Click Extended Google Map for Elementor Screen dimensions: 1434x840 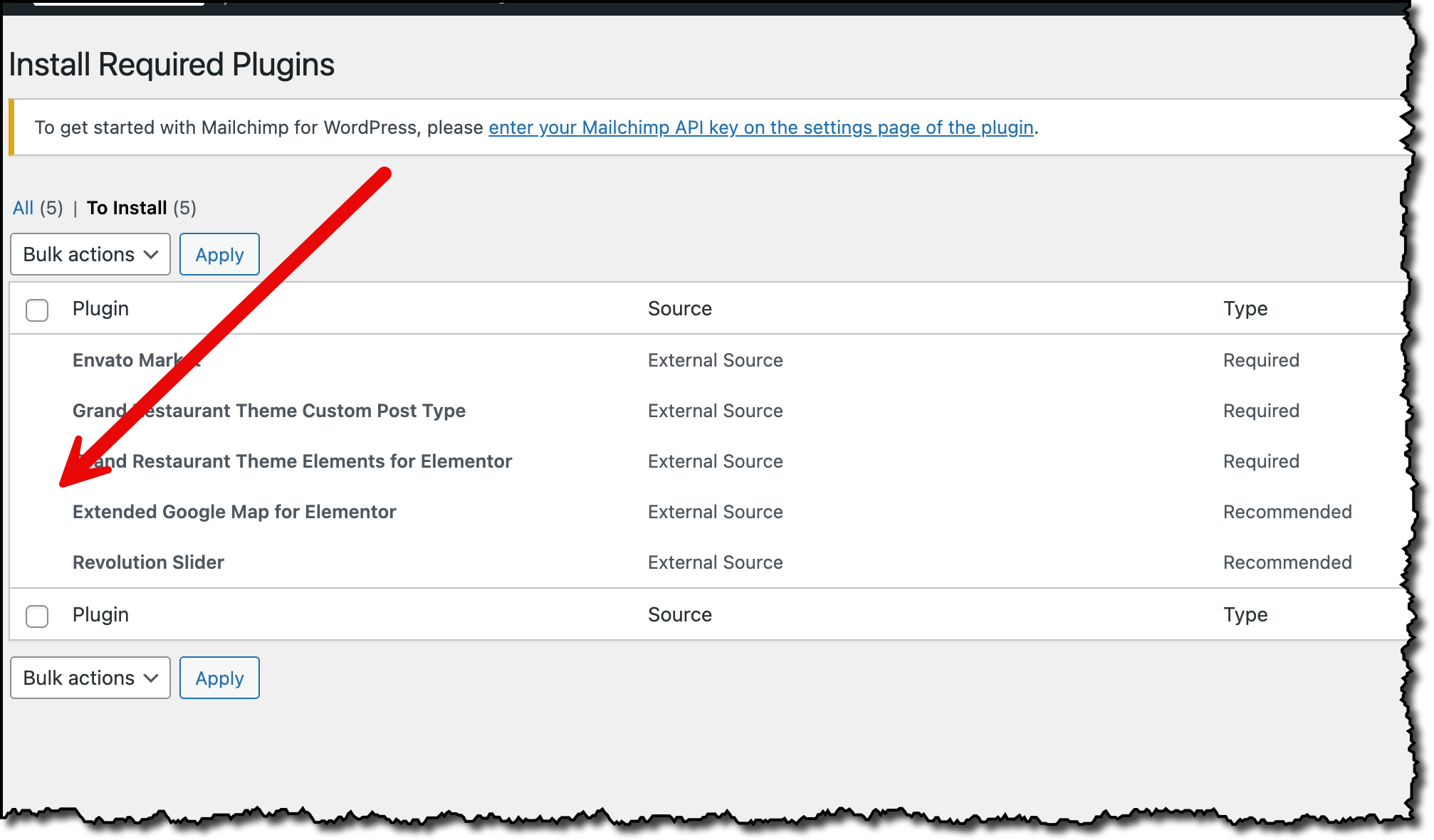(234, 512)
